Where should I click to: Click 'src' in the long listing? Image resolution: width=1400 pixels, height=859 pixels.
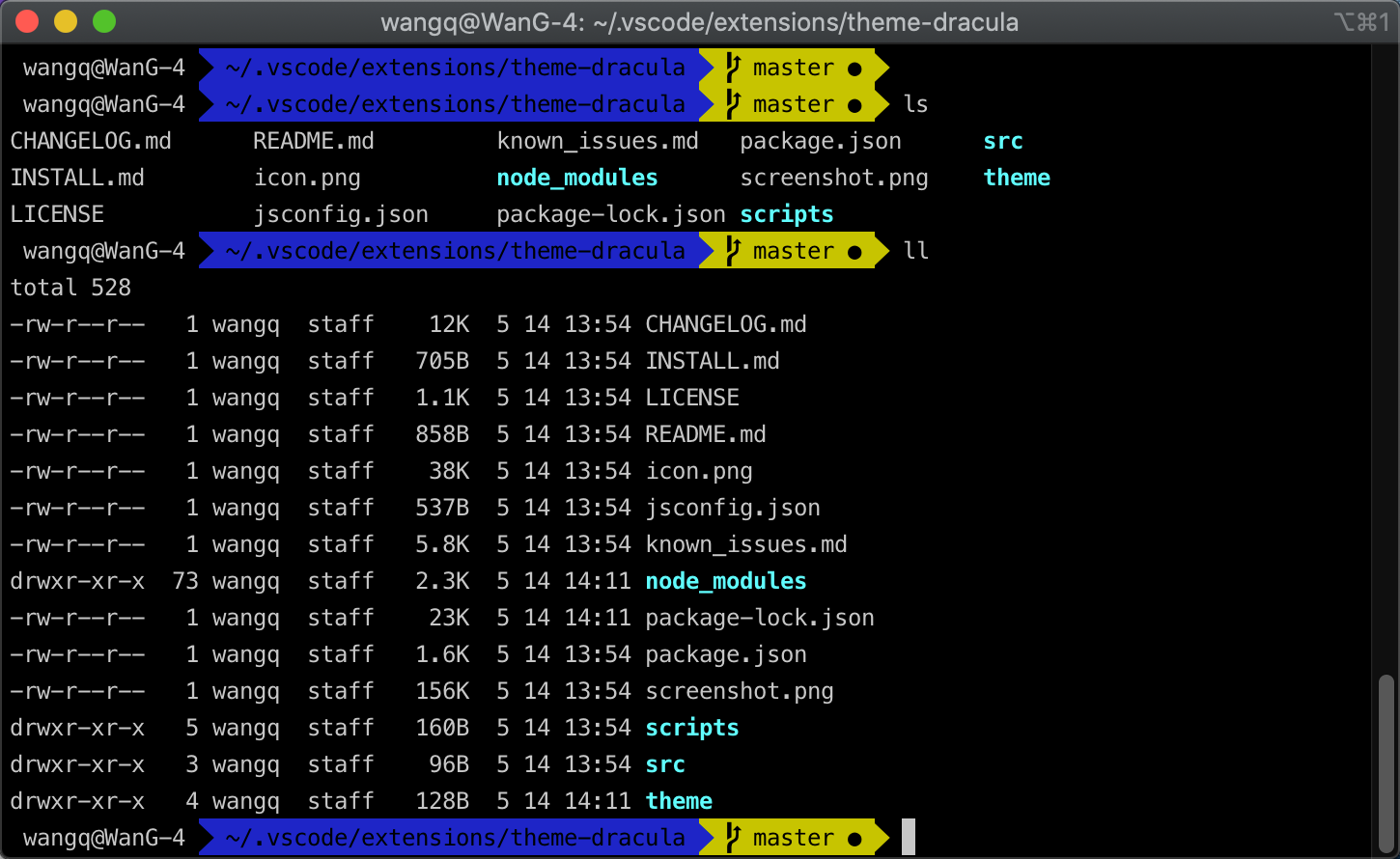[x=665, y=764]
